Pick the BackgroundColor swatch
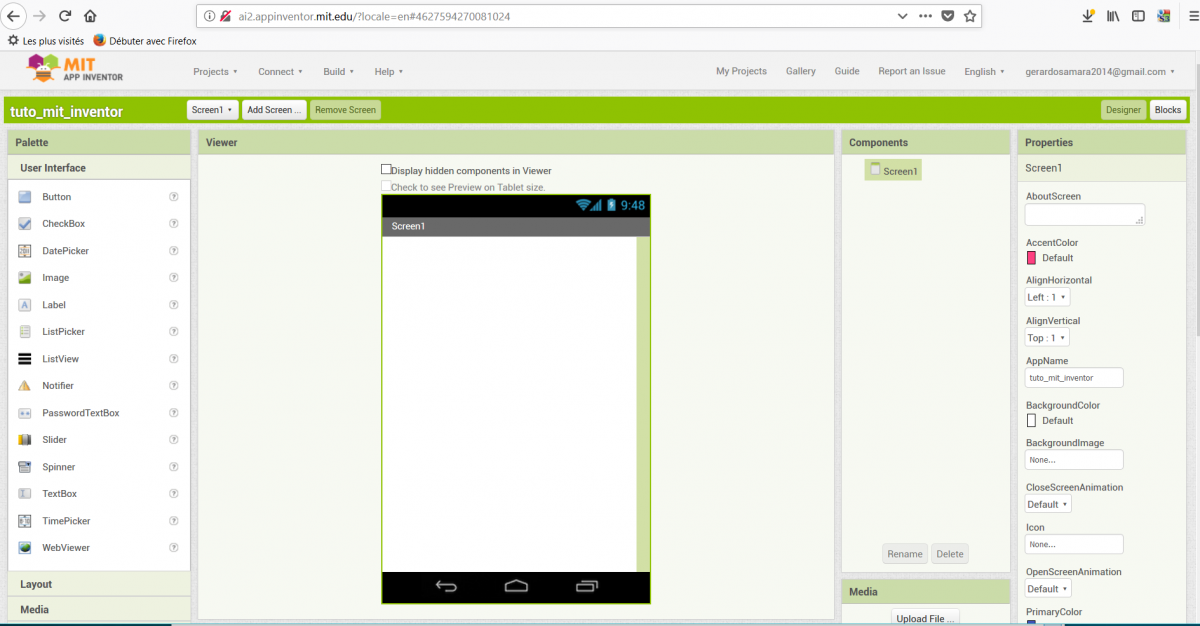This screenshot has height=626, width=1200. [x=1031, y=420]
